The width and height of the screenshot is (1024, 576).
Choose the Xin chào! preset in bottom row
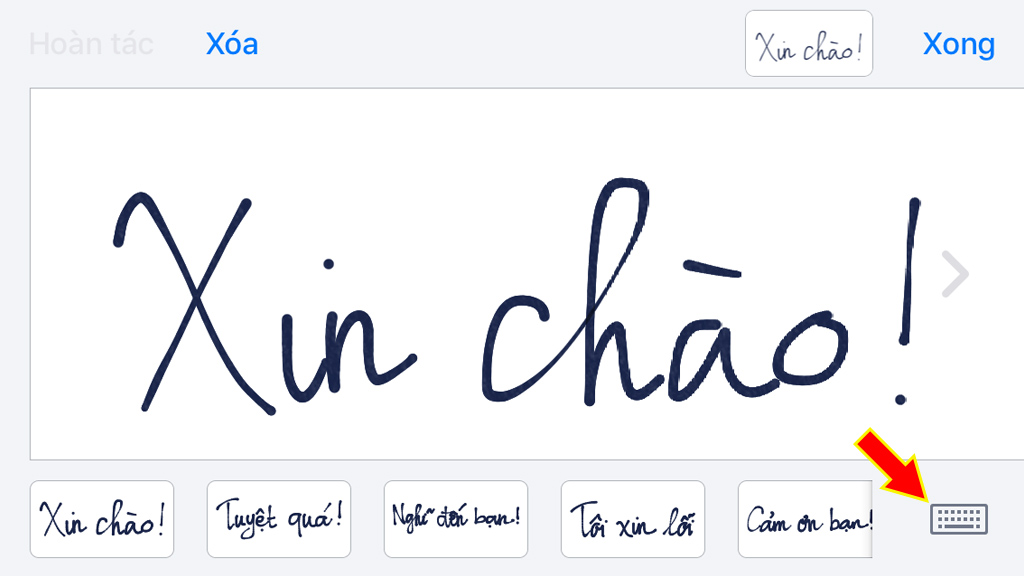pyautogui.click(x=102, y=519)
